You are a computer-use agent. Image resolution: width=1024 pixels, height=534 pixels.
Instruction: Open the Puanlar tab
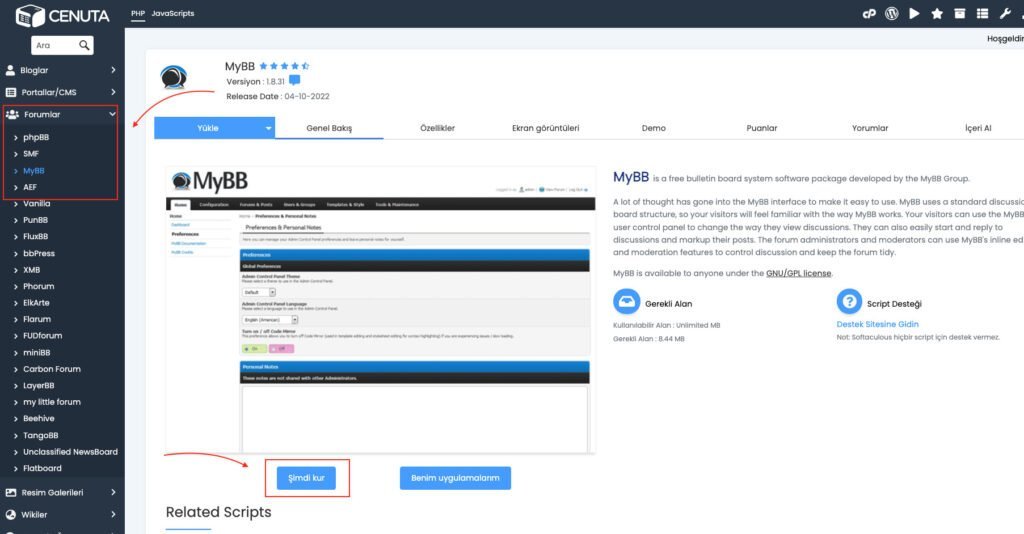762,128
